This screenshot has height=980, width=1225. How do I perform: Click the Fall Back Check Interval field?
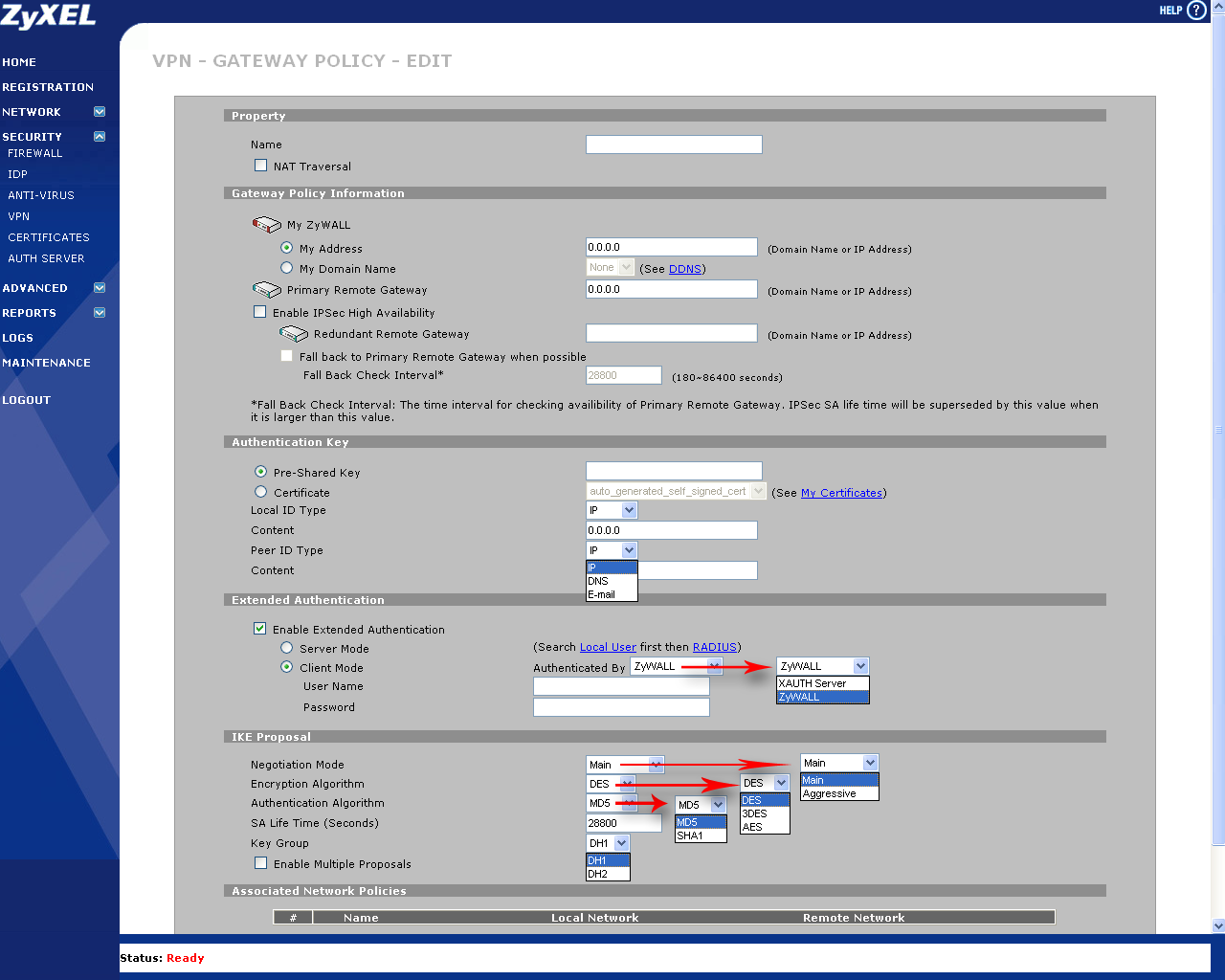point(624,375)
